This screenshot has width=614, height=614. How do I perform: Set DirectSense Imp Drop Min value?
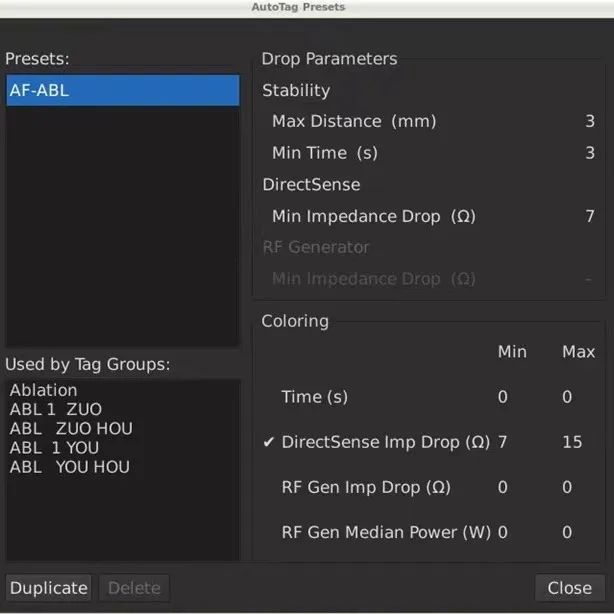[502, 442]
